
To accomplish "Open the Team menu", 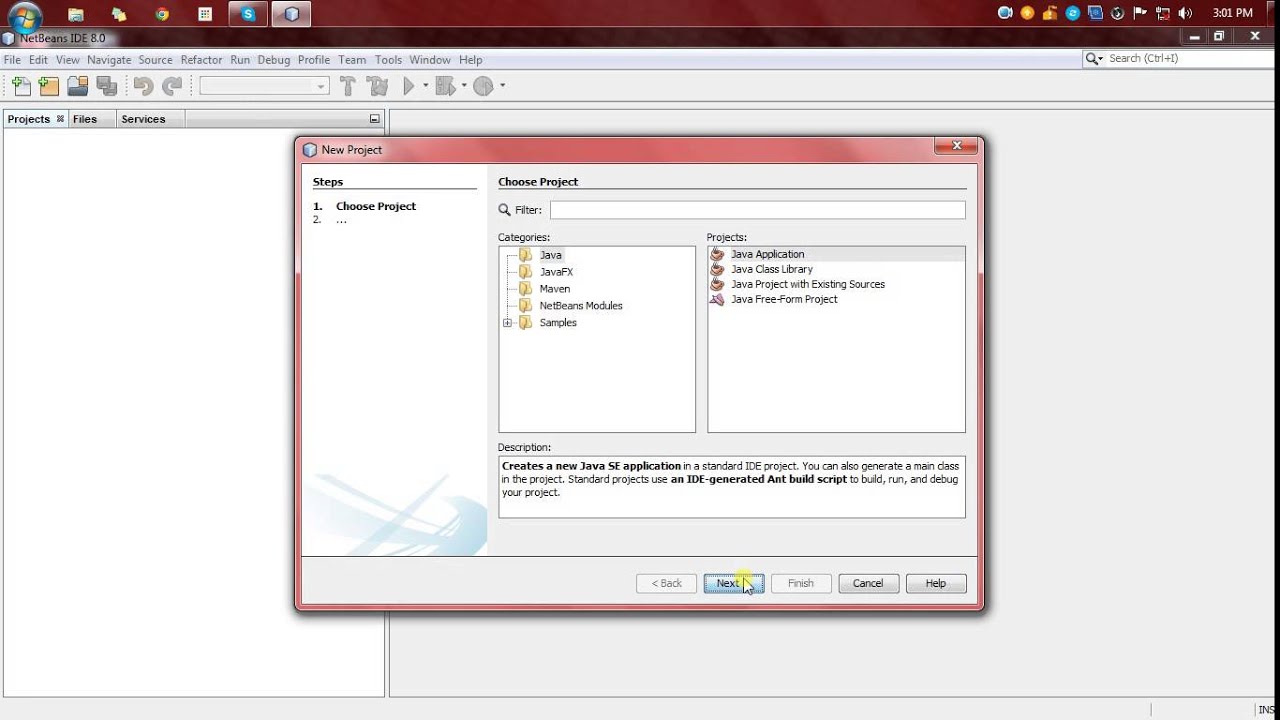I will (x=352, y=60).
